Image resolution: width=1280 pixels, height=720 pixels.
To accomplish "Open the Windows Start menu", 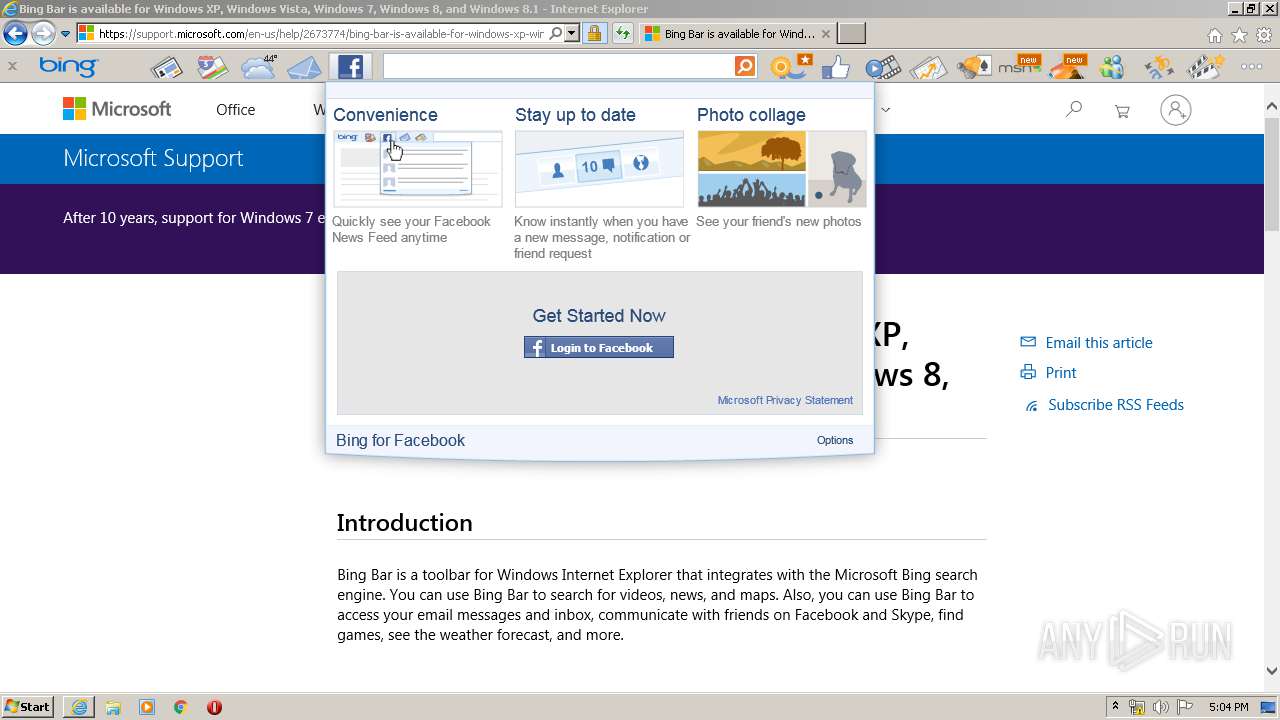I will tap(28, 706).
